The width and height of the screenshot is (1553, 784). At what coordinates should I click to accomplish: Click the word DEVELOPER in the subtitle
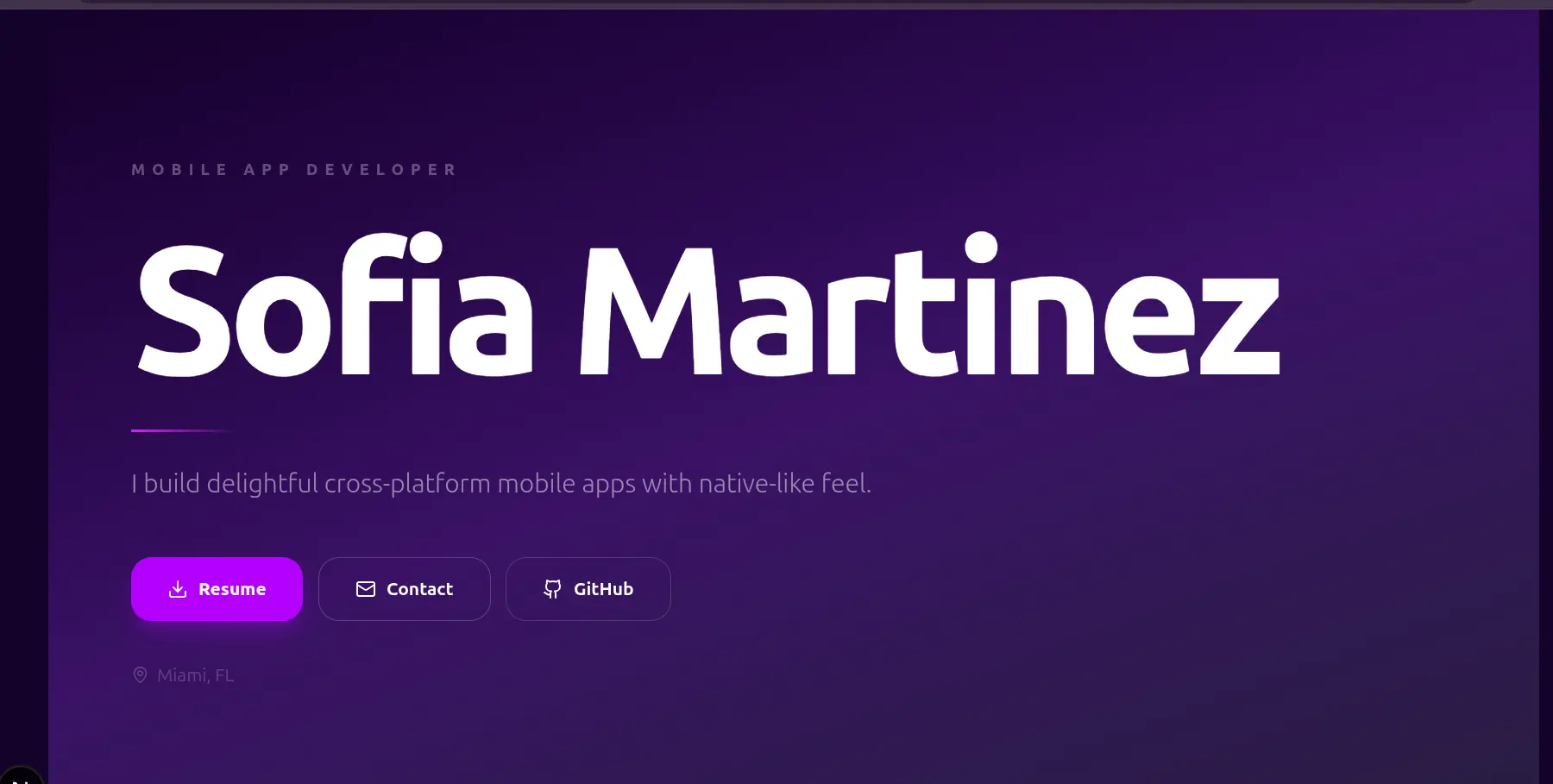[381, 170]
